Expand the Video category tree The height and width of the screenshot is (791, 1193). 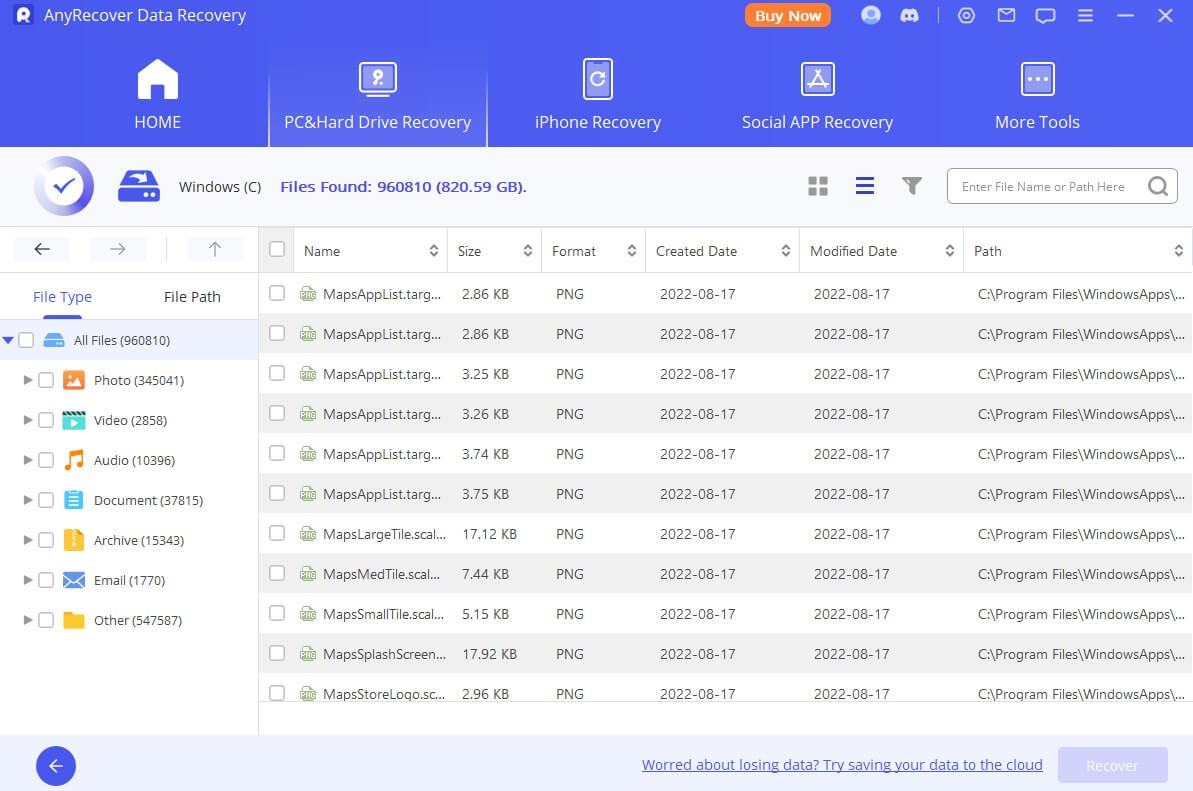pos(28,420)
